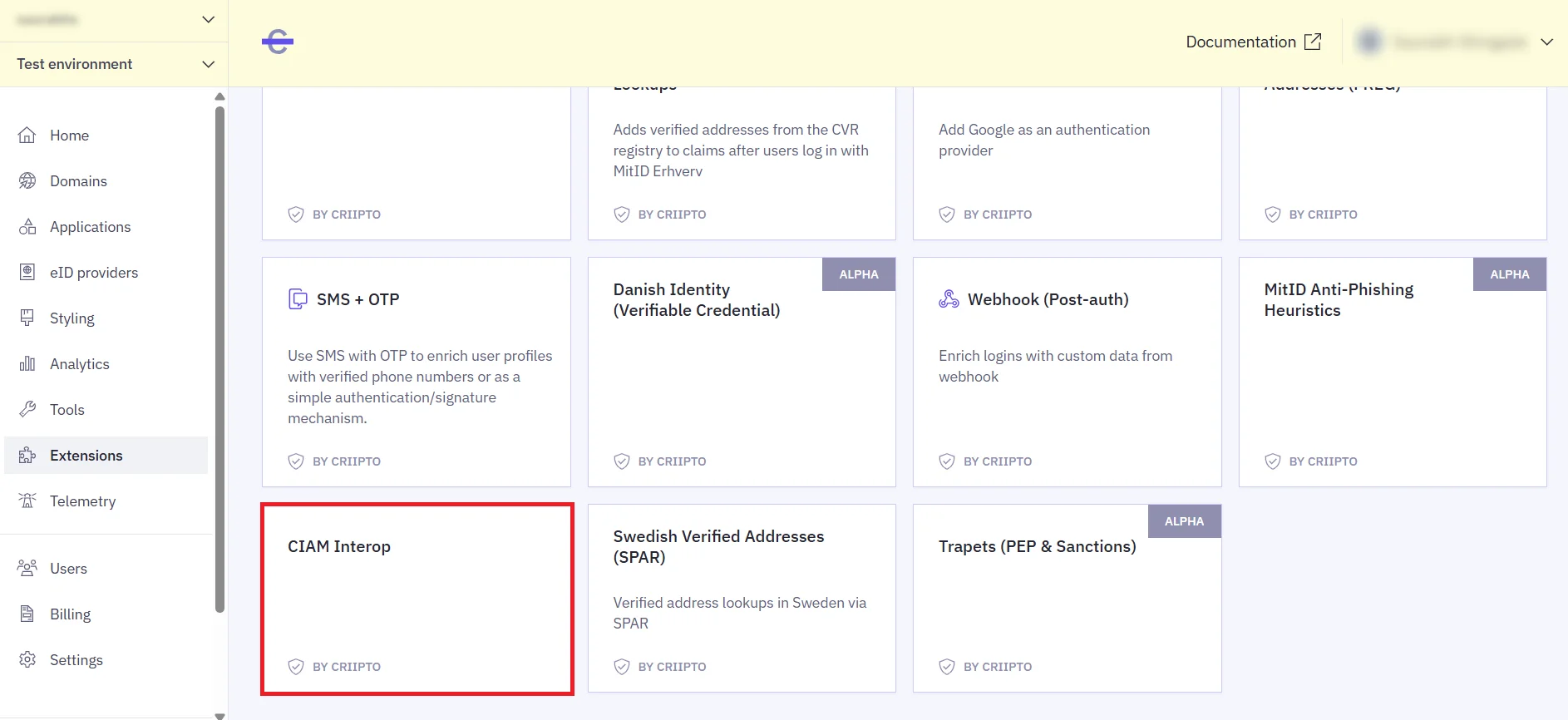Click ALPHA badge on Trapets card
Screen dimensions: 1568x720
pyautogui.click(x=1185, y=521)
